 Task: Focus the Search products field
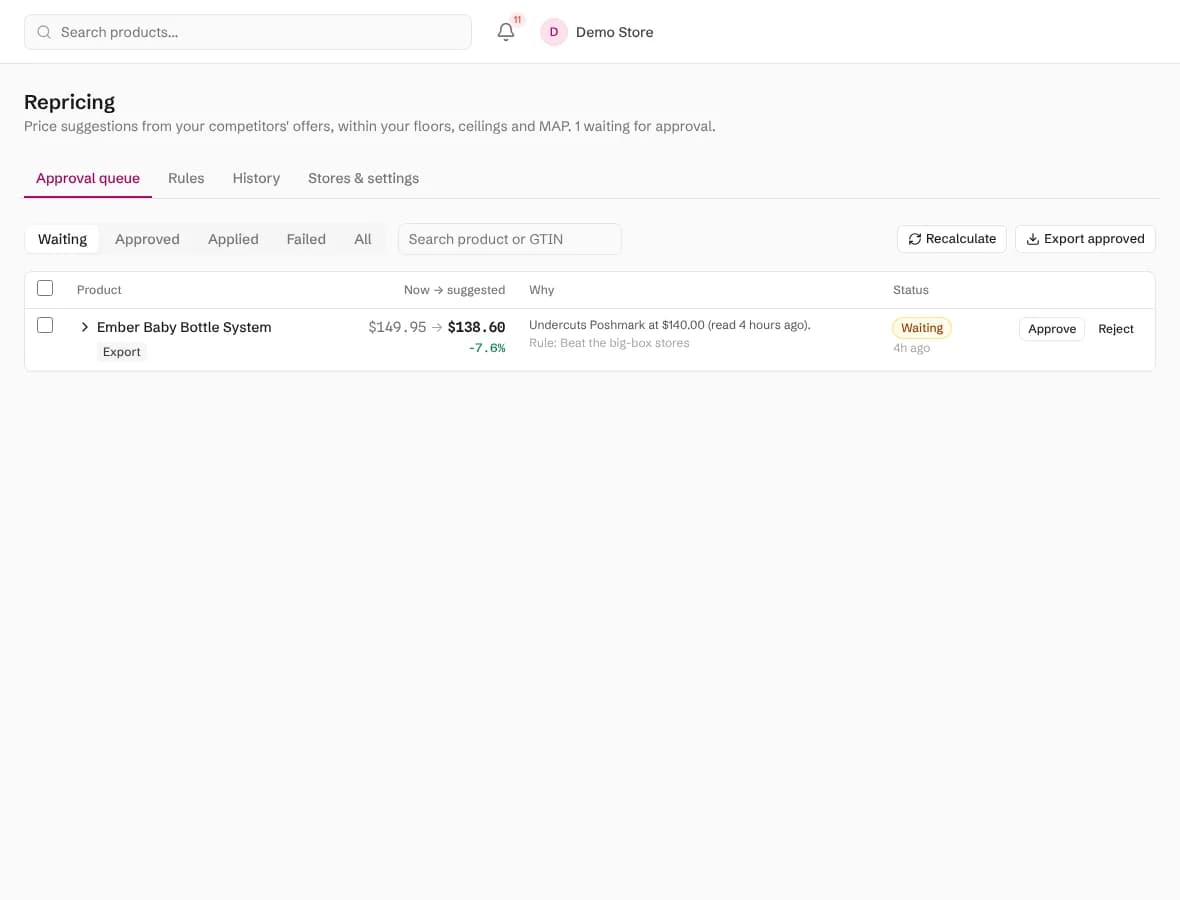point(248,32)
